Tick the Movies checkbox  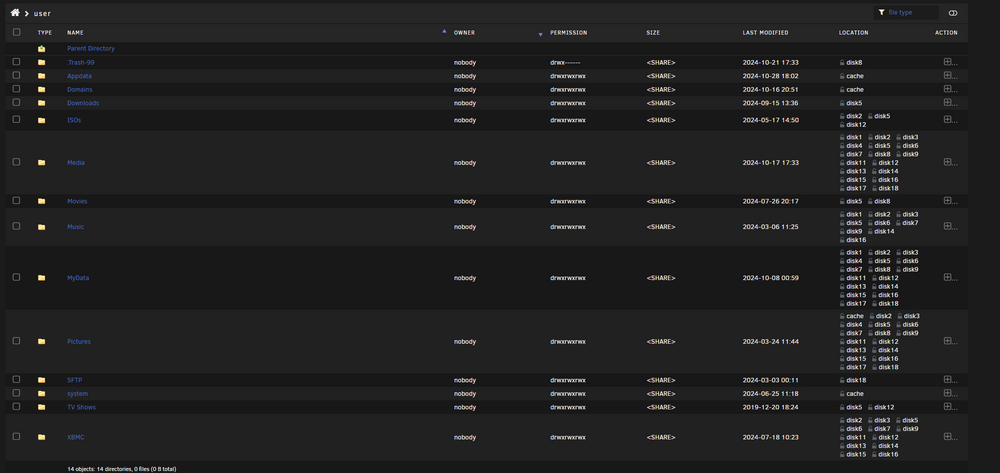17,200
